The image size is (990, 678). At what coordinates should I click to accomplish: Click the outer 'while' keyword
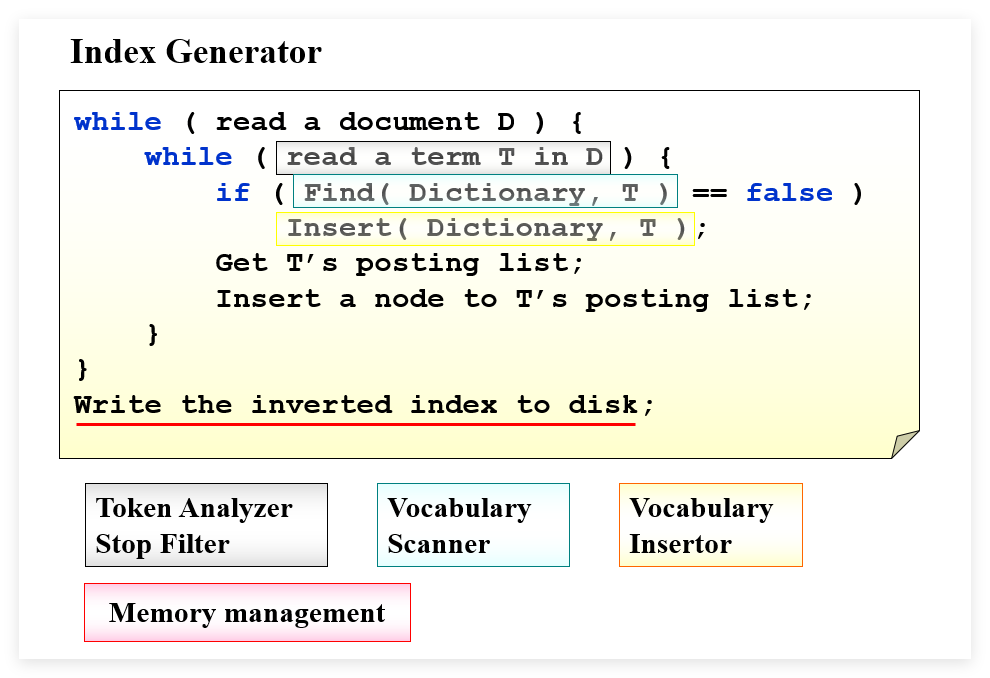pos(118,122)
